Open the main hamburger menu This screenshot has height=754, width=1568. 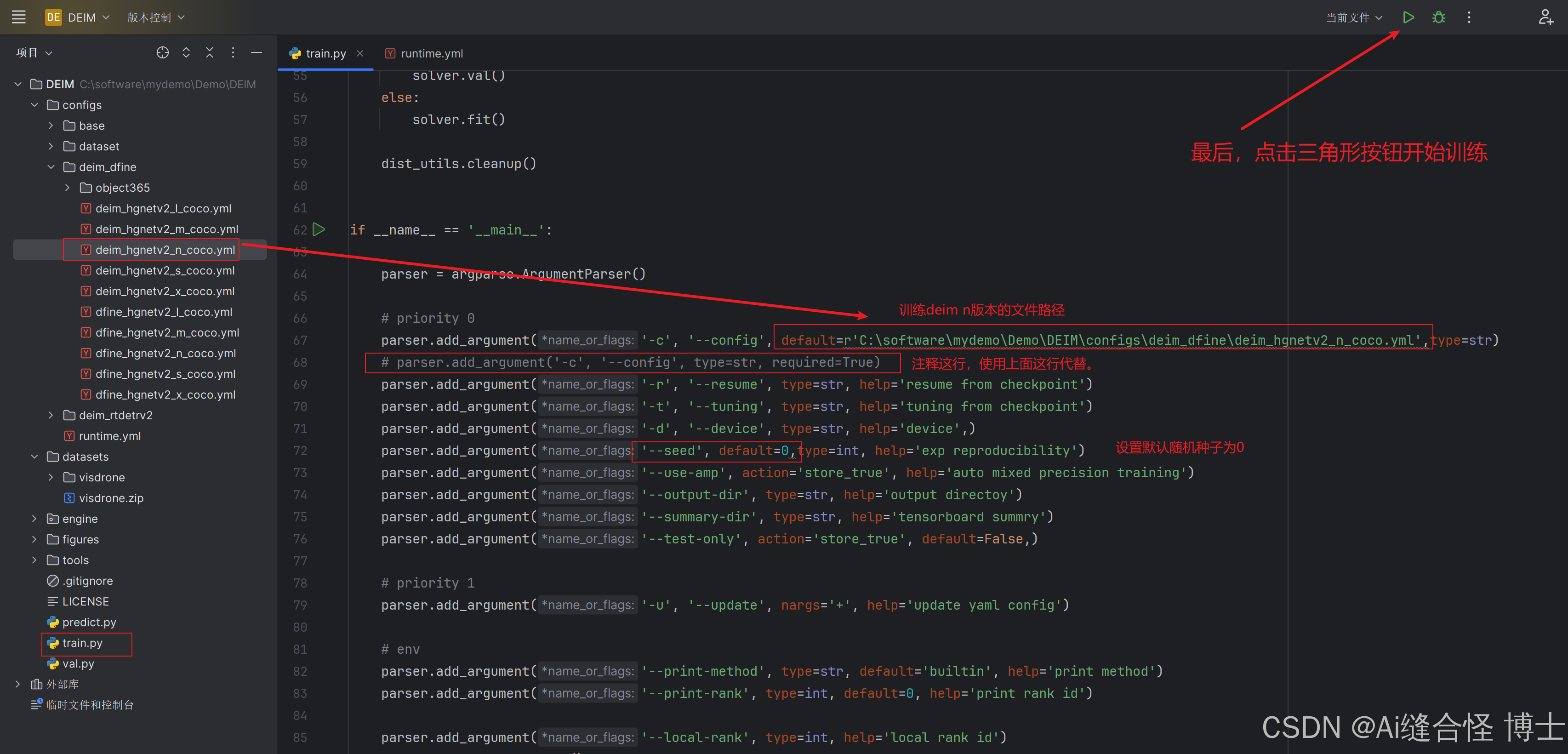19,17
